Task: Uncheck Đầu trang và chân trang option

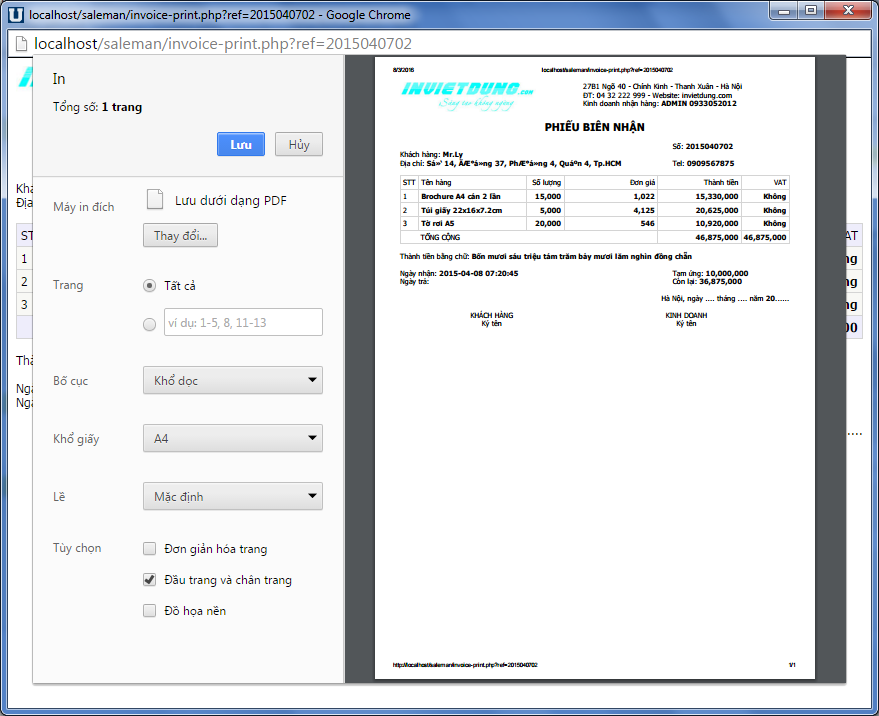Action: [150, 580]
